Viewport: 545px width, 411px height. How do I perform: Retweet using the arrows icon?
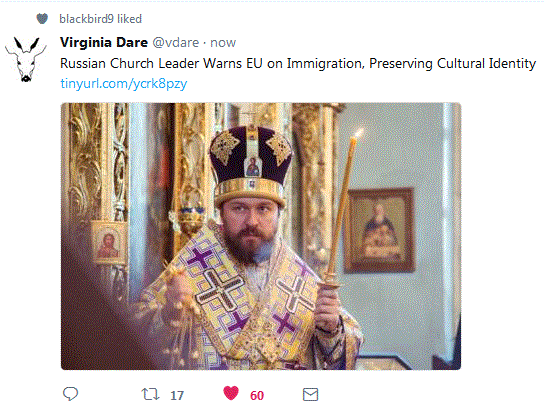point(150,394)
